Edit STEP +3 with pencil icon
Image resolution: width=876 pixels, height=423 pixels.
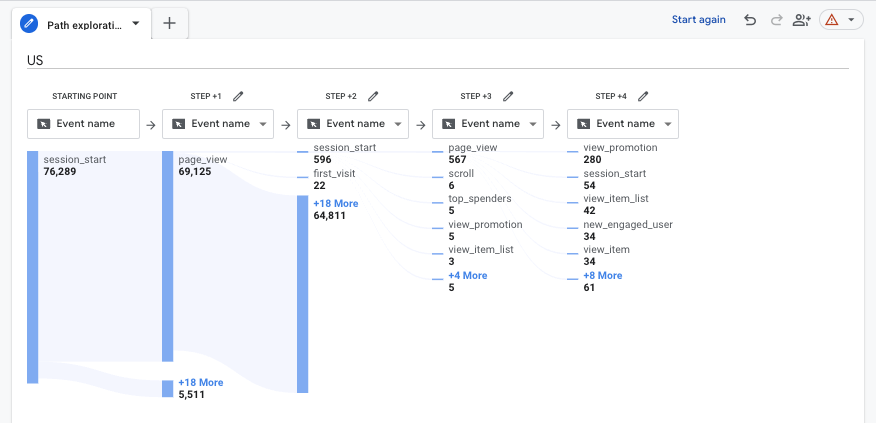[x=508, y=96]
